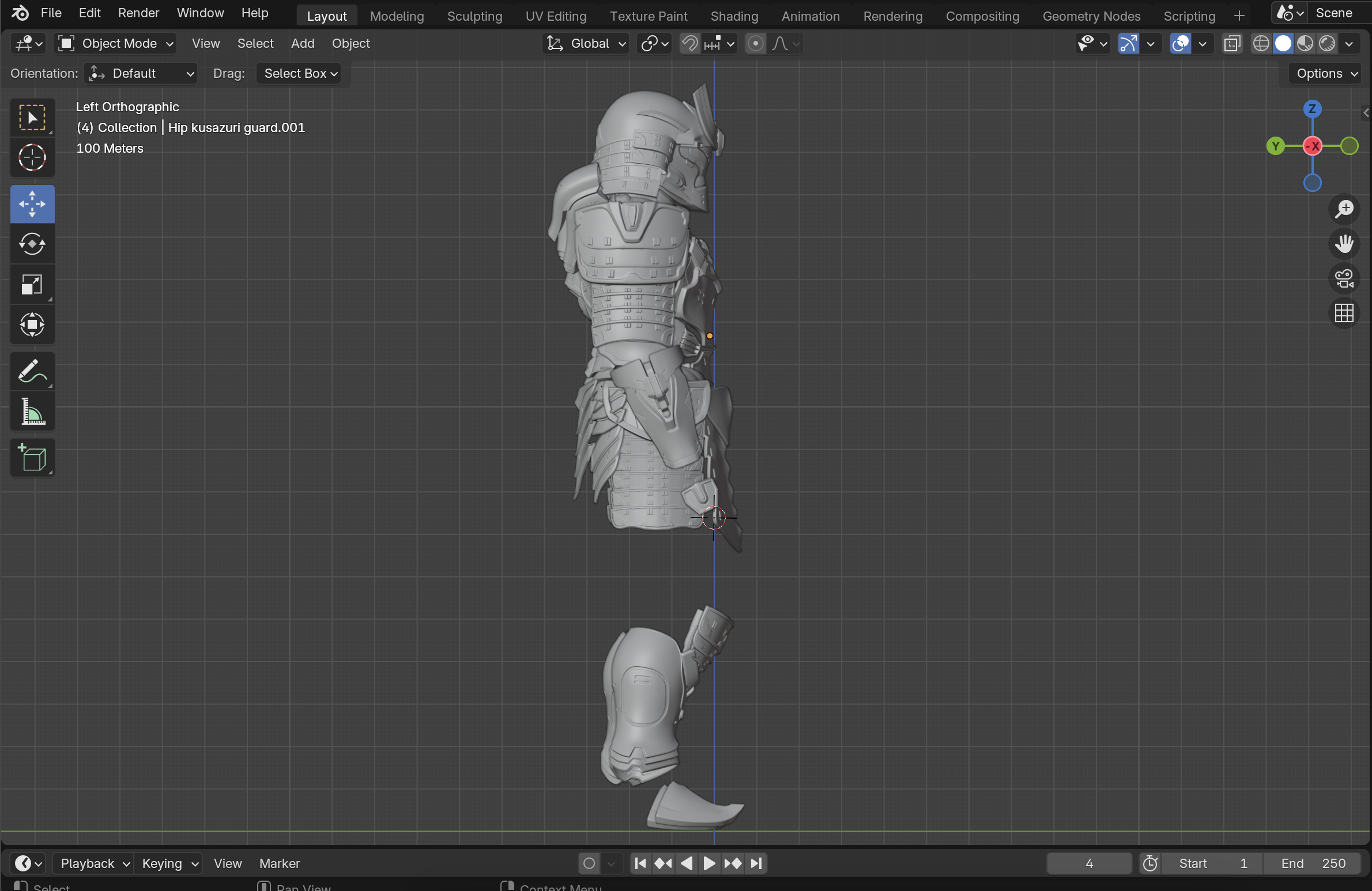1372x891 pixels.
Task: Toggle X-ray display mode
Action: tap(1232, 44)
